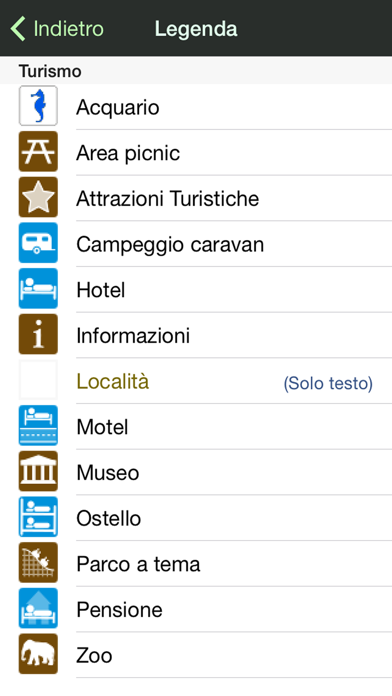Select the Informazioni 'i' icon

(38, 335)
